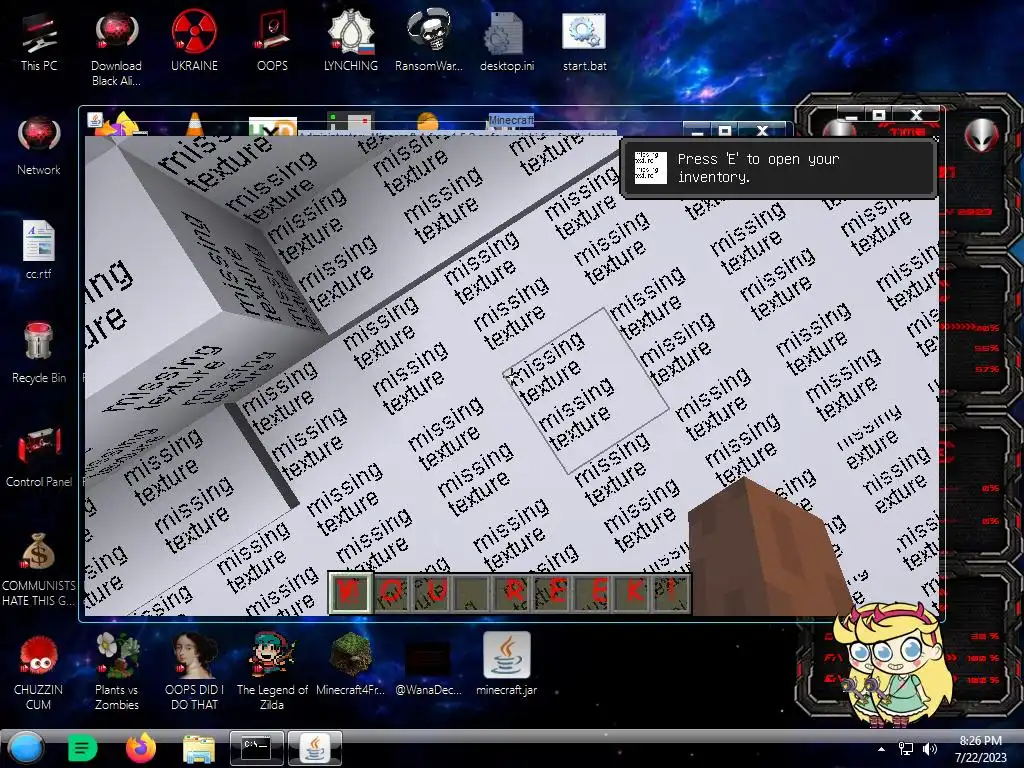Launch Firefox from the taskbar
Viewport: 1024px width, 768px height.
(141, 748)
